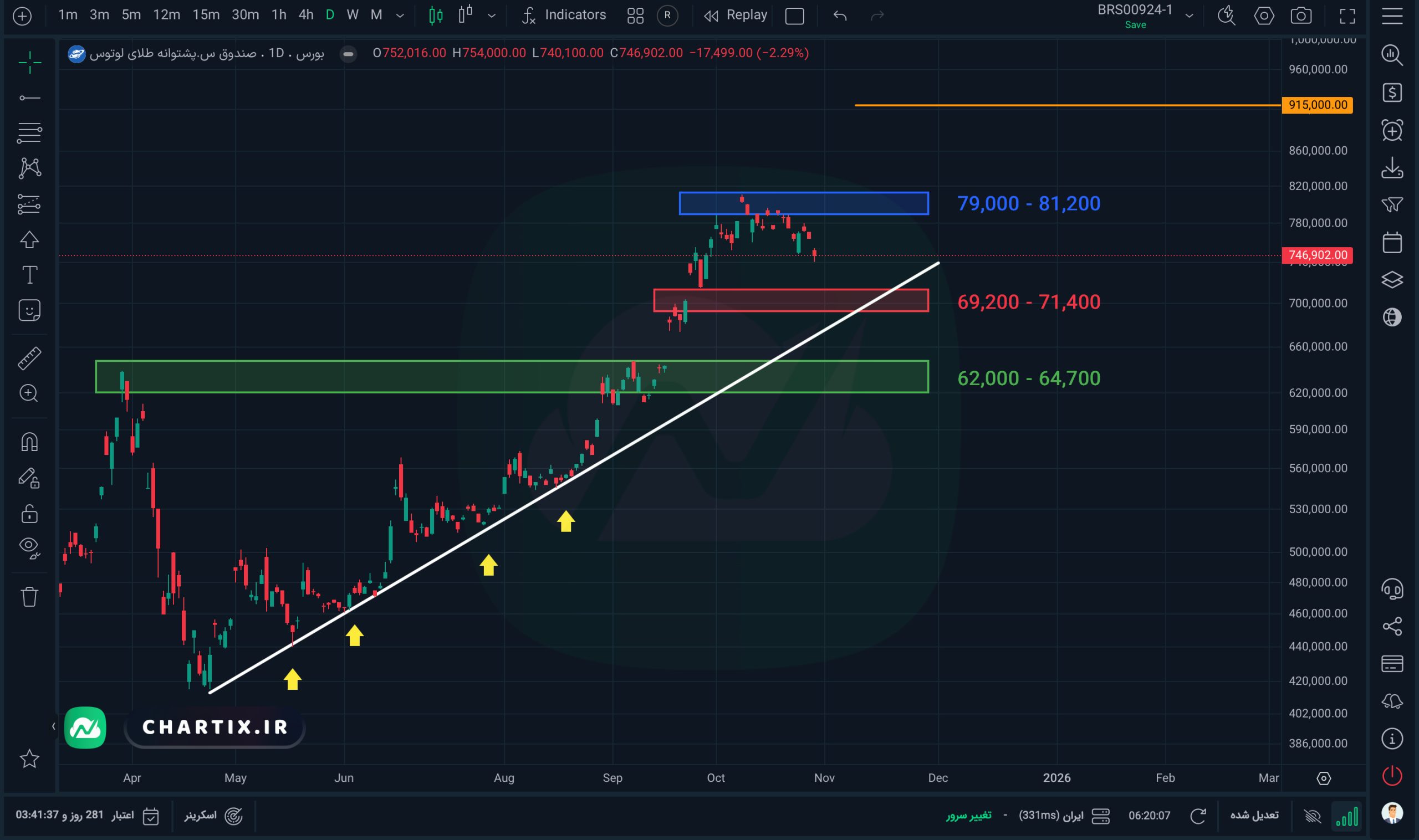Enter fullscreen mode
Viewport: 1419px width, 840px height.
click(1347, 16)
